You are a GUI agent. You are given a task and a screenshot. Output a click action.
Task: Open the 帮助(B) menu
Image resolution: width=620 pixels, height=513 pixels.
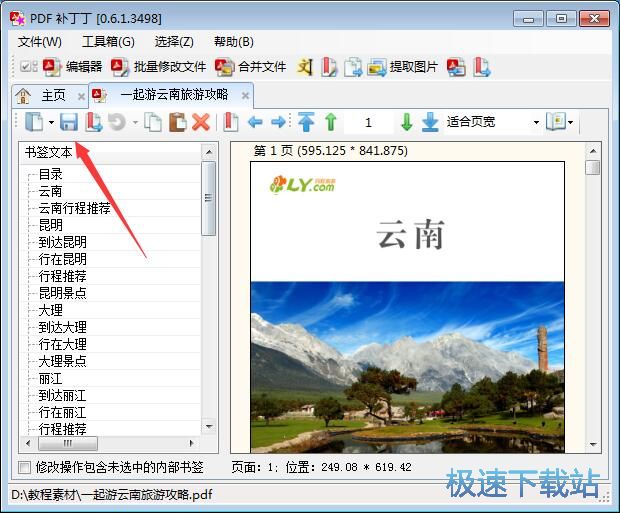(x=234, y=42)
